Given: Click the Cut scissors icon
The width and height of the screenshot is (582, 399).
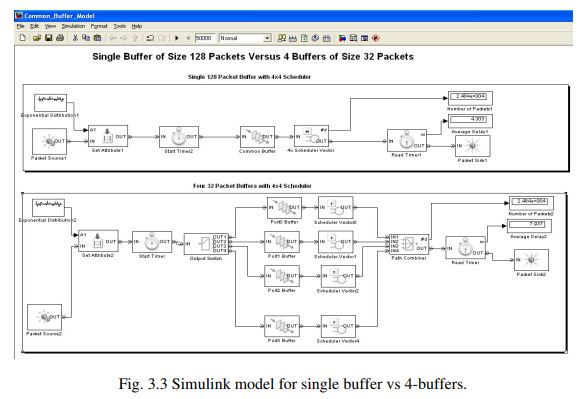Looking at the screenshot, I should (x=75, y=38).
